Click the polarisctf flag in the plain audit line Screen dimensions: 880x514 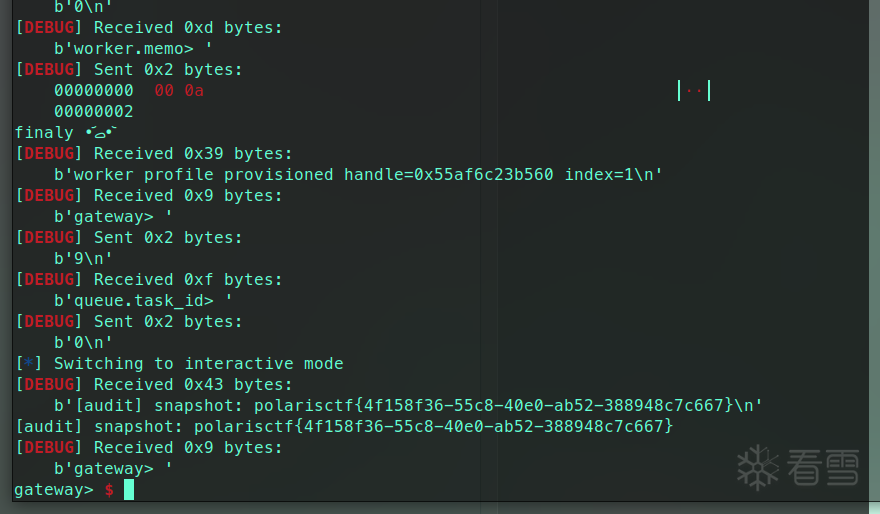433,426
